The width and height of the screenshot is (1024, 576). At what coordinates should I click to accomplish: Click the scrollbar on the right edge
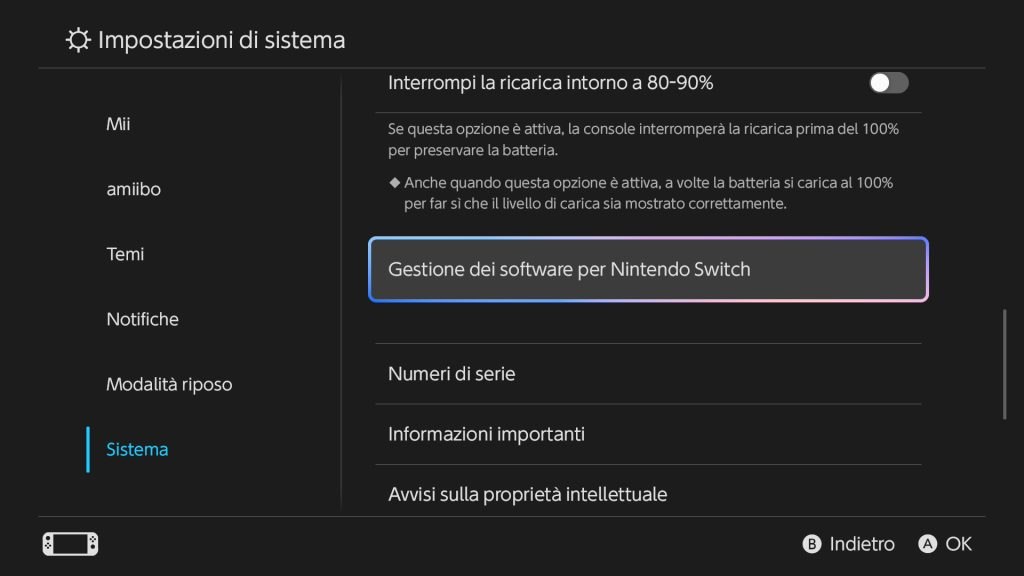coord(1007,360)
